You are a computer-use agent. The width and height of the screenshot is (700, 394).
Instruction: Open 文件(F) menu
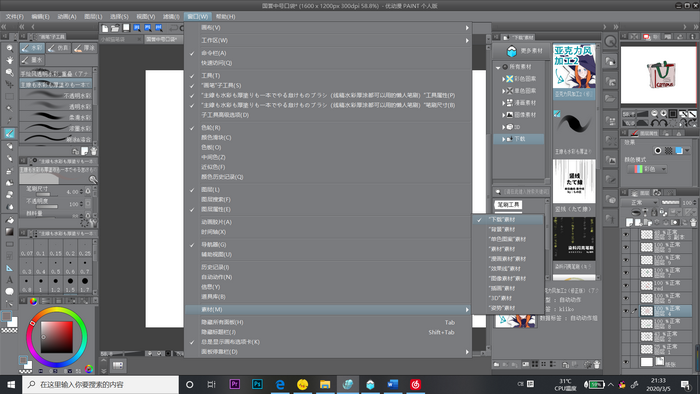point(15,17)
